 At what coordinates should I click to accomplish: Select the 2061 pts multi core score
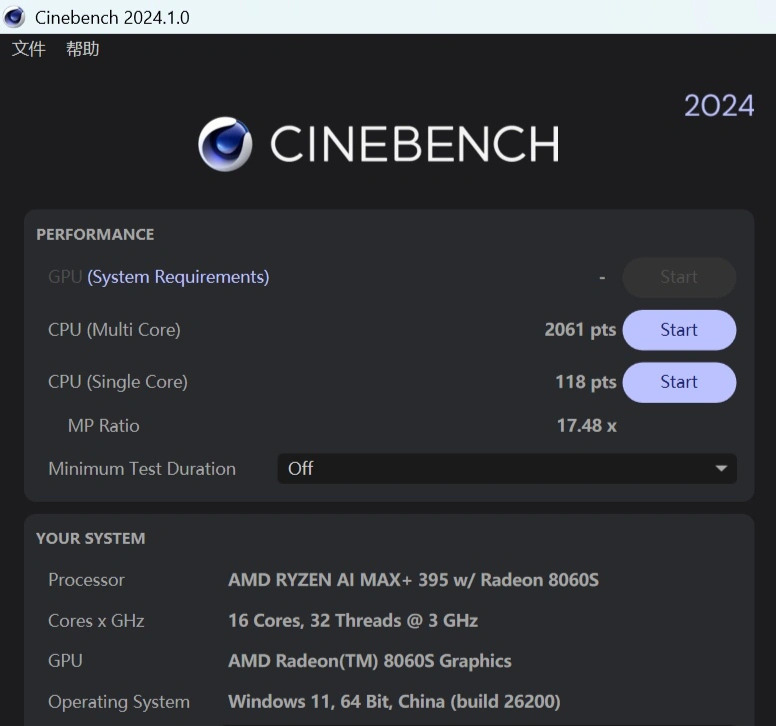(581, 330)
